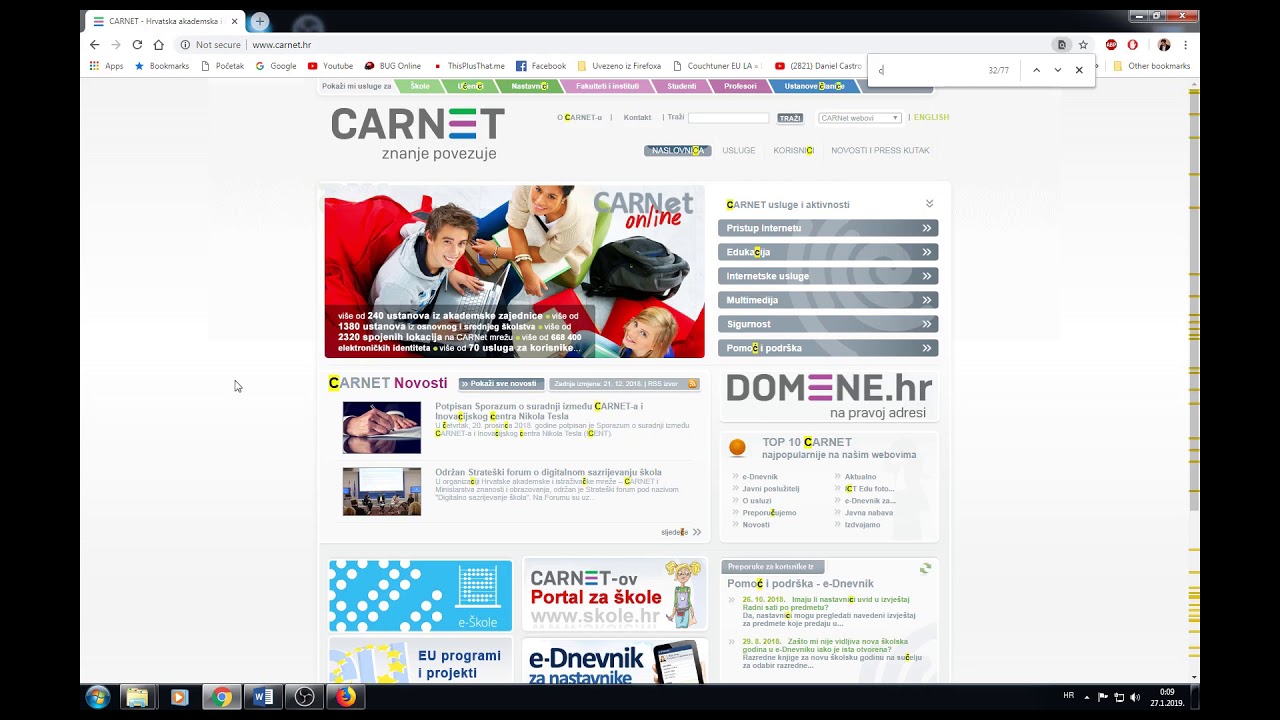Viewport: 1280px width, 720px height.
Task: Click the refresh icon in Preporuke box
Action: (925, 568)
